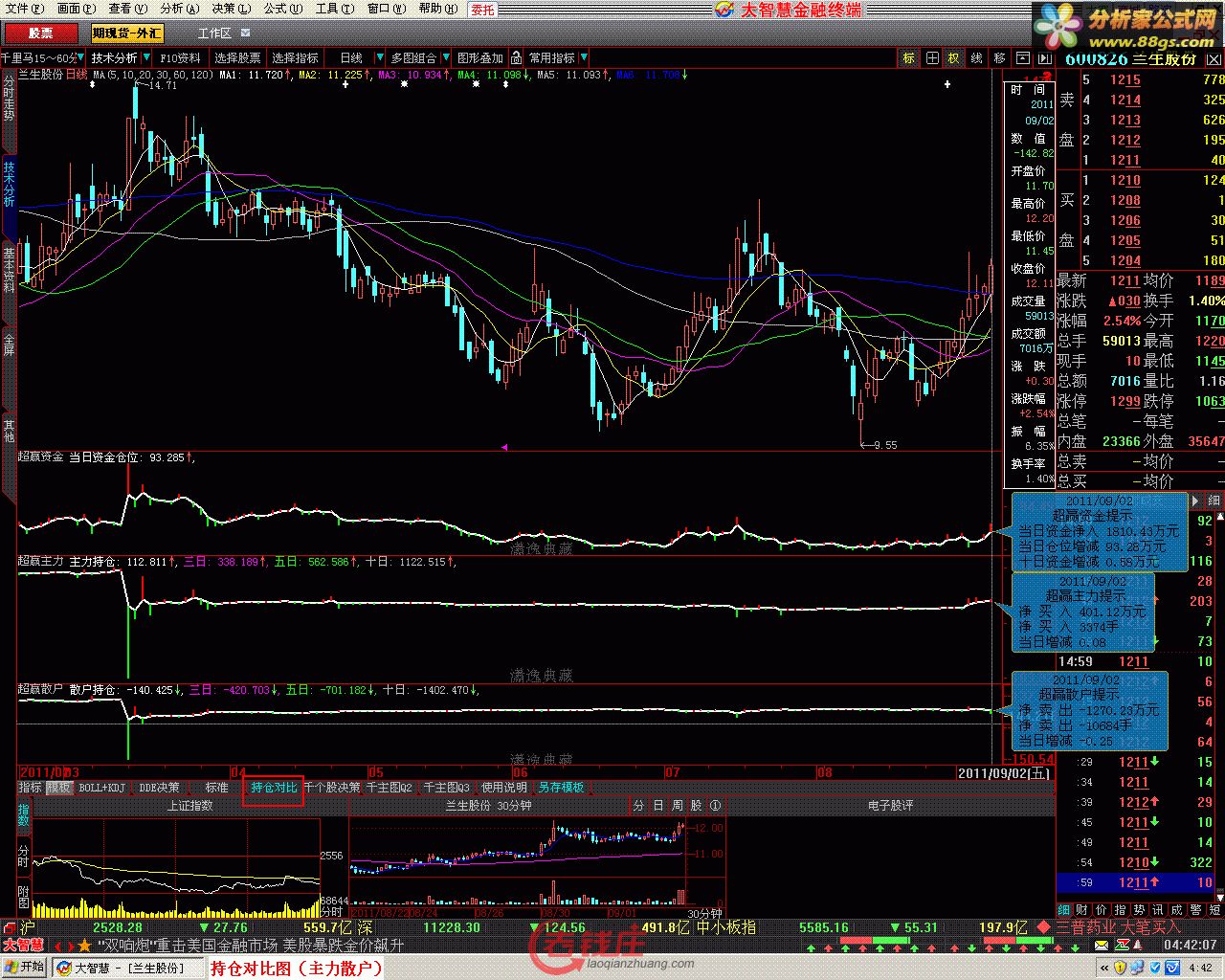Click the window layout icon beside 移
The width and height of the screenshot is (1225, 980).
(1022, 58)
